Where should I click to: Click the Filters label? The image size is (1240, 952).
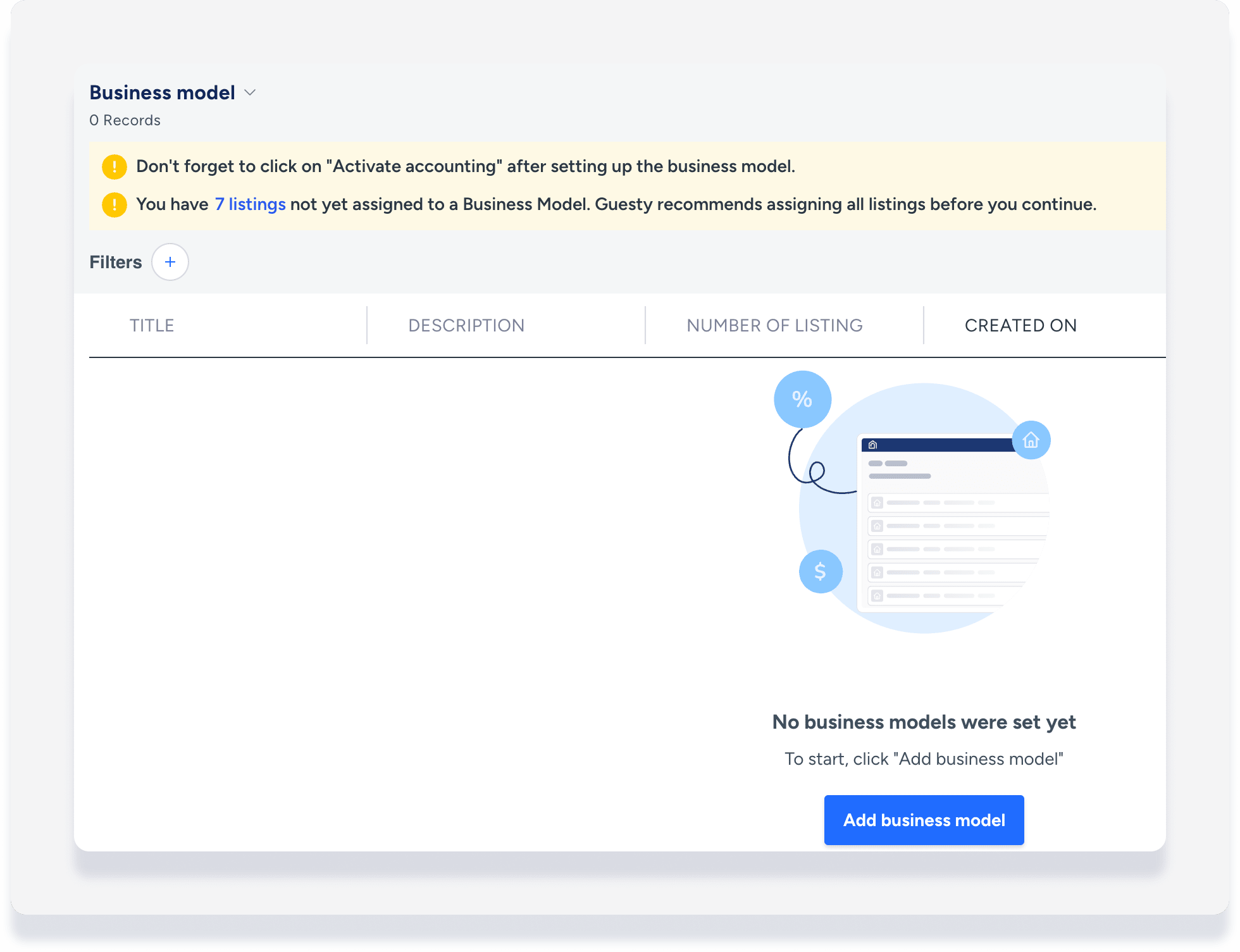(x=115, y=262)
